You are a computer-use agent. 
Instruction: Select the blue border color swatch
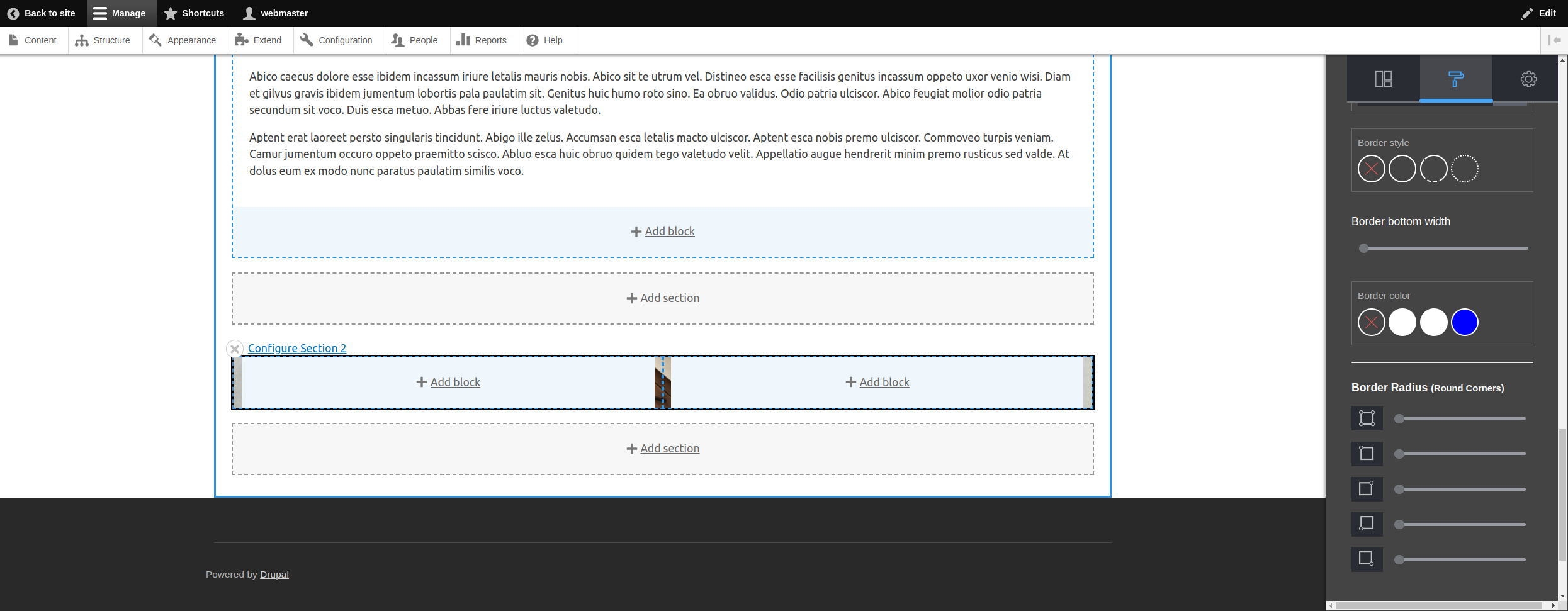1465,322
